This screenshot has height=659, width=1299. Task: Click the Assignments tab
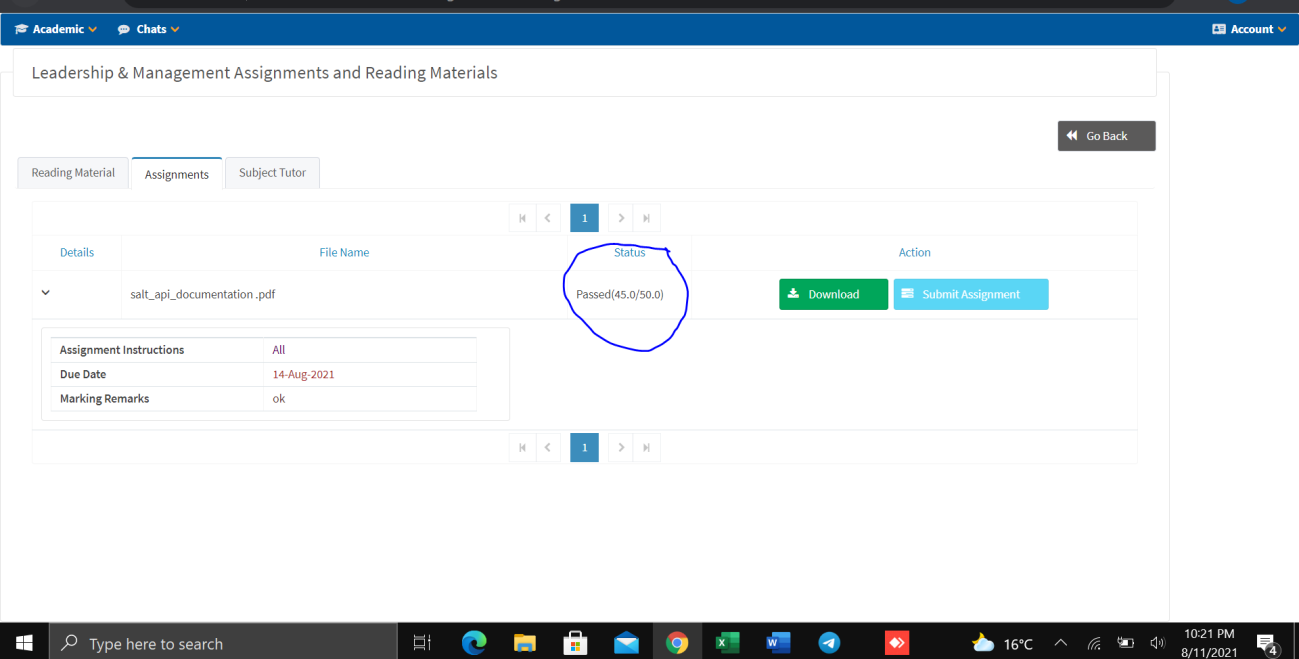coord(177,174)
